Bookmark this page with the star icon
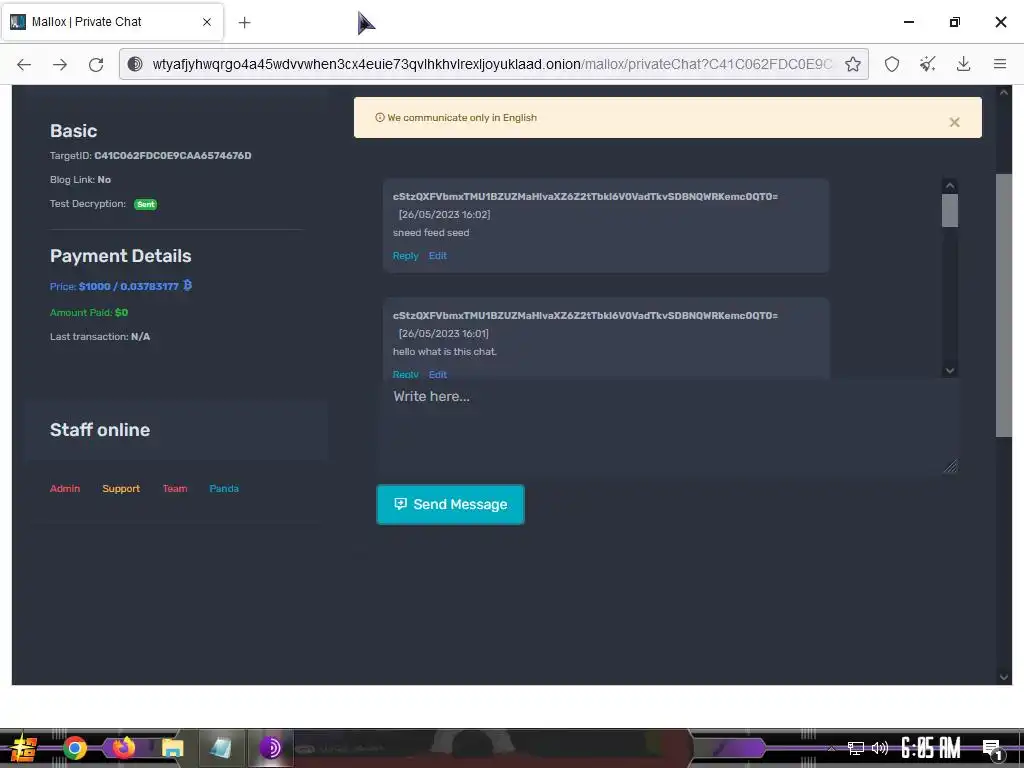 852,64
